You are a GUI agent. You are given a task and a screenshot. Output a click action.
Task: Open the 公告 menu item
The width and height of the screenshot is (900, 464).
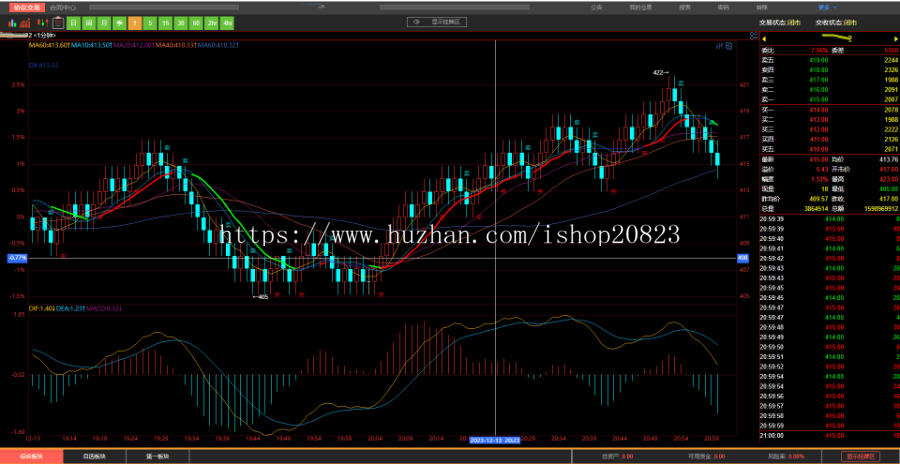point(597,7)
